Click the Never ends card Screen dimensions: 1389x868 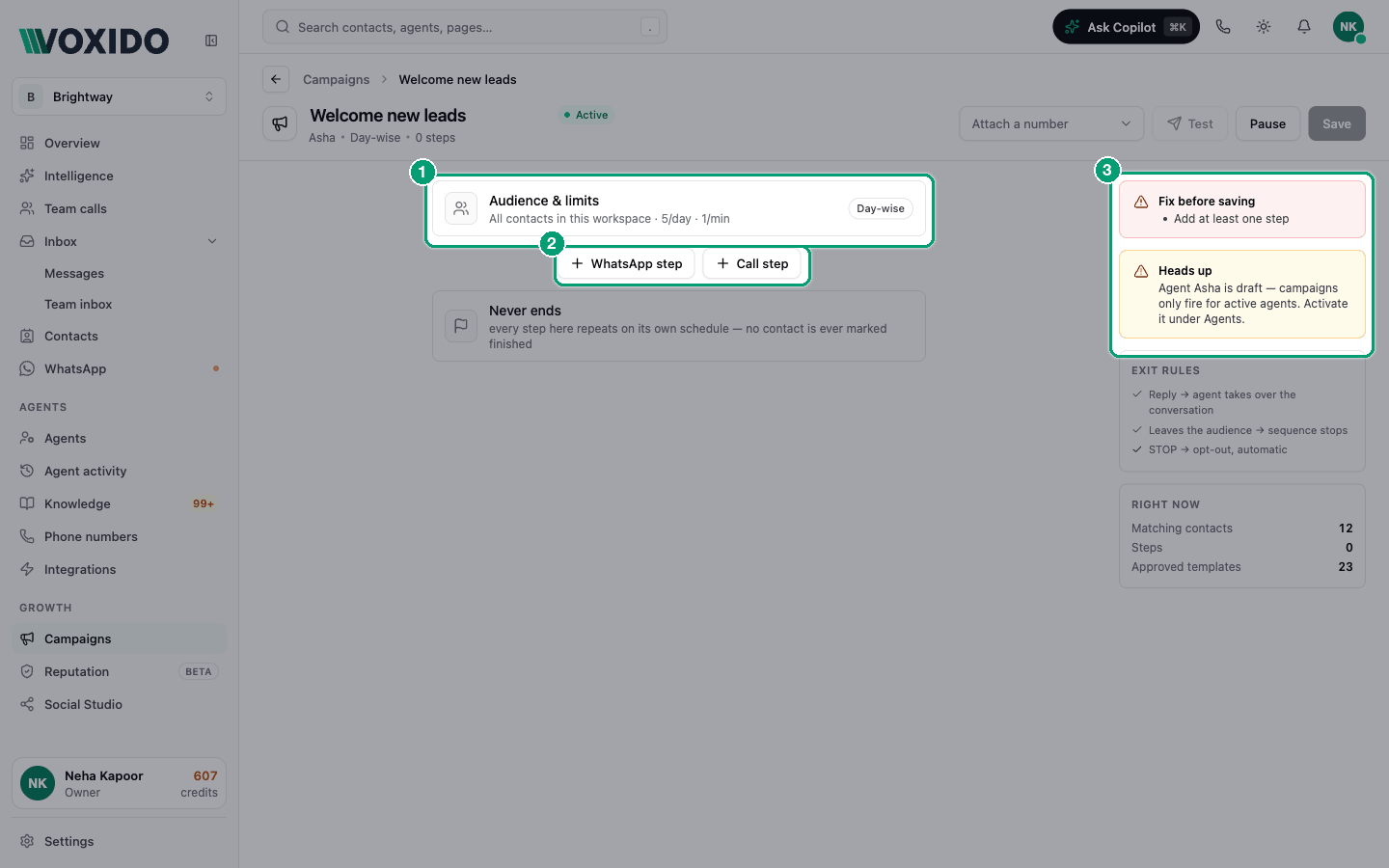(679, 326)
